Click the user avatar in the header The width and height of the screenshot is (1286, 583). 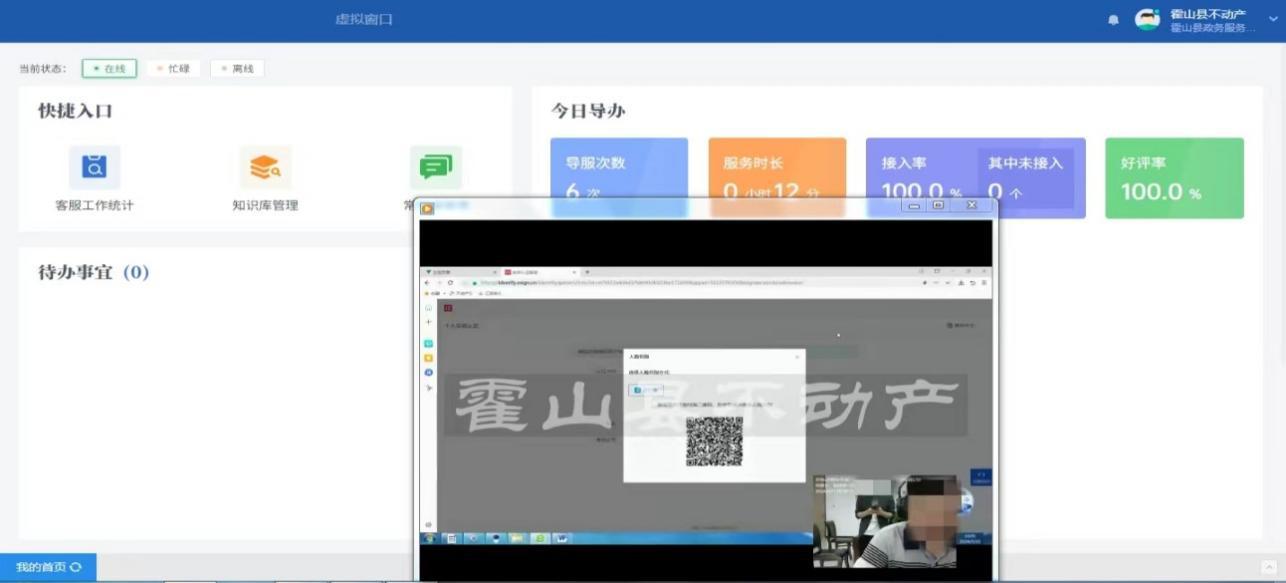coord(1147,20)
